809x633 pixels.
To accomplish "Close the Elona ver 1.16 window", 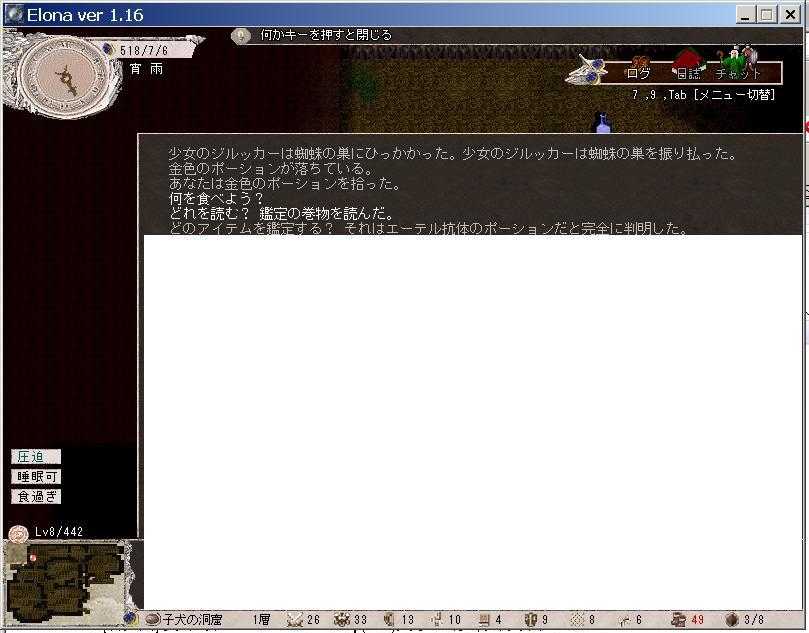I will [x=790, y=14].
